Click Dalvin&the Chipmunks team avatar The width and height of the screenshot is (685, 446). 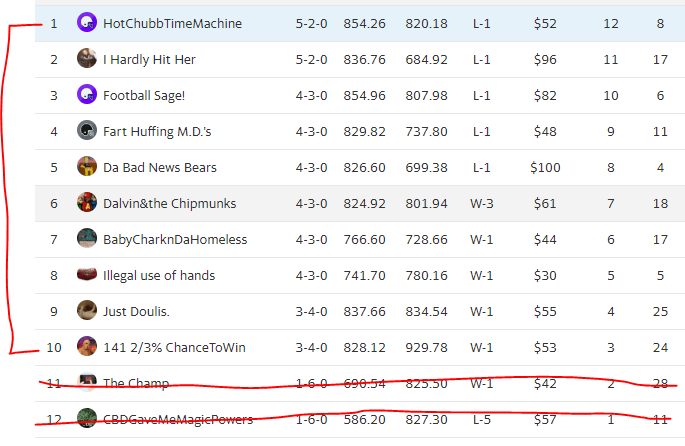tap(87, 203)
